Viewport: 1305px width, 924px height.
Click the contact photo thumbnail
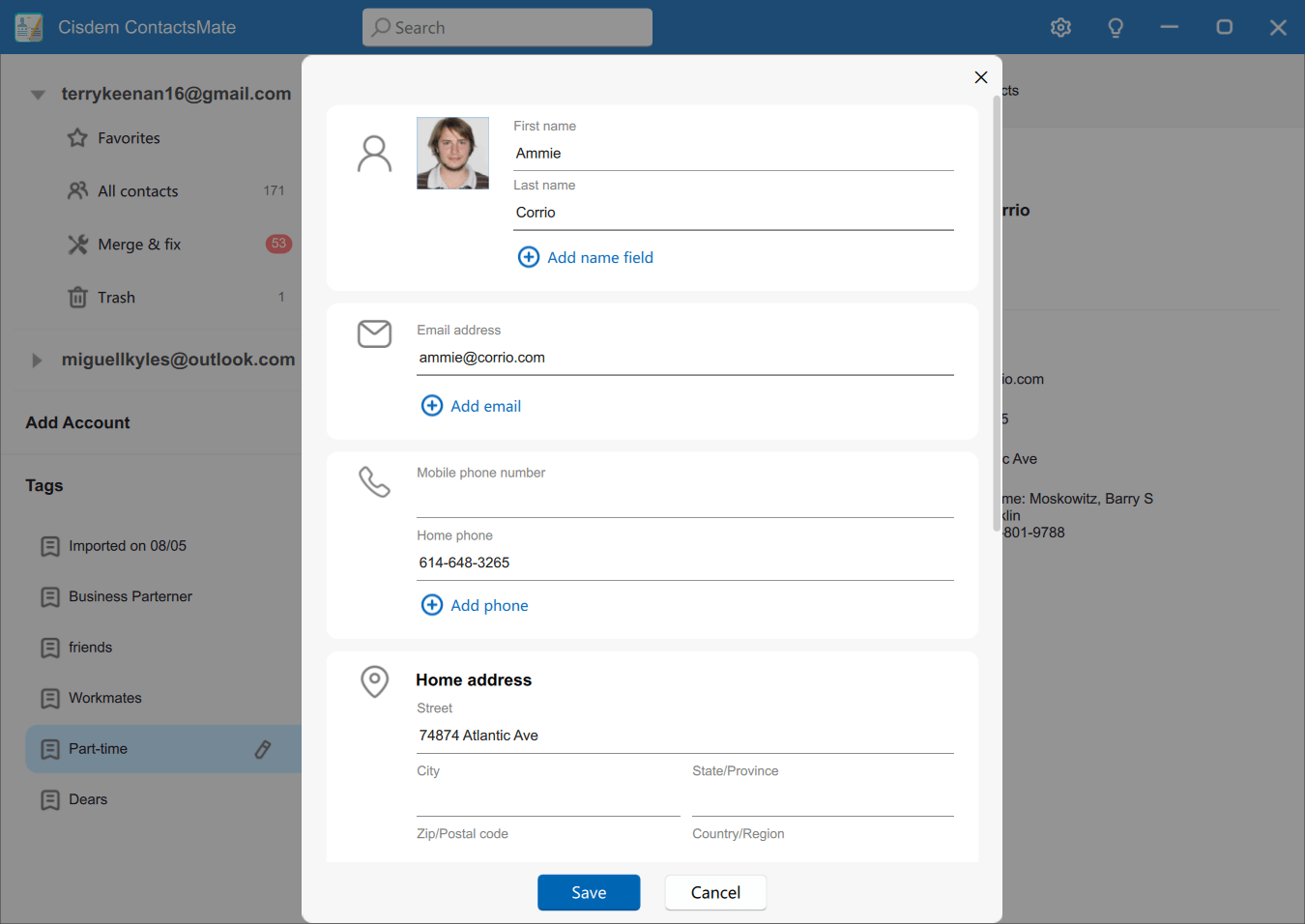point(452,153)
